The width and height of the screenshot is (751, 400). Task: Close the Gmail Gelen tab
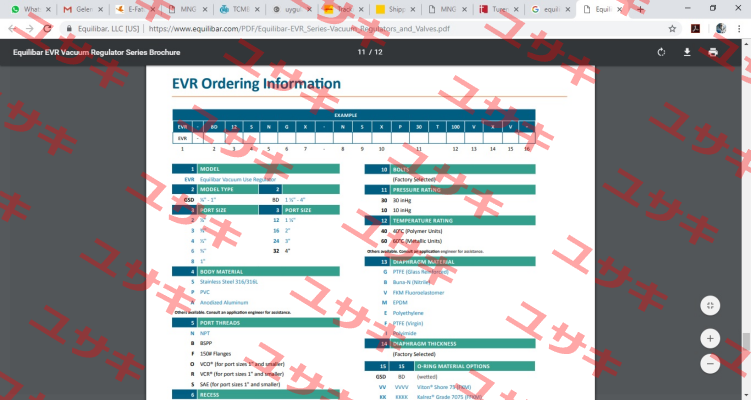tap(101, 9)
